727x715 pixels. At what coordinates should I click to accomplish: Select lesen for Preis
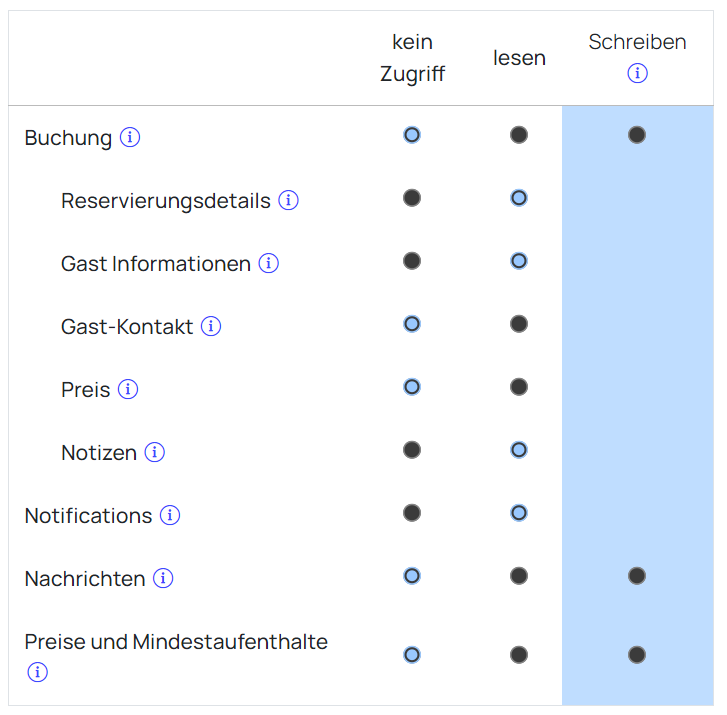click(x=519, y=387)
